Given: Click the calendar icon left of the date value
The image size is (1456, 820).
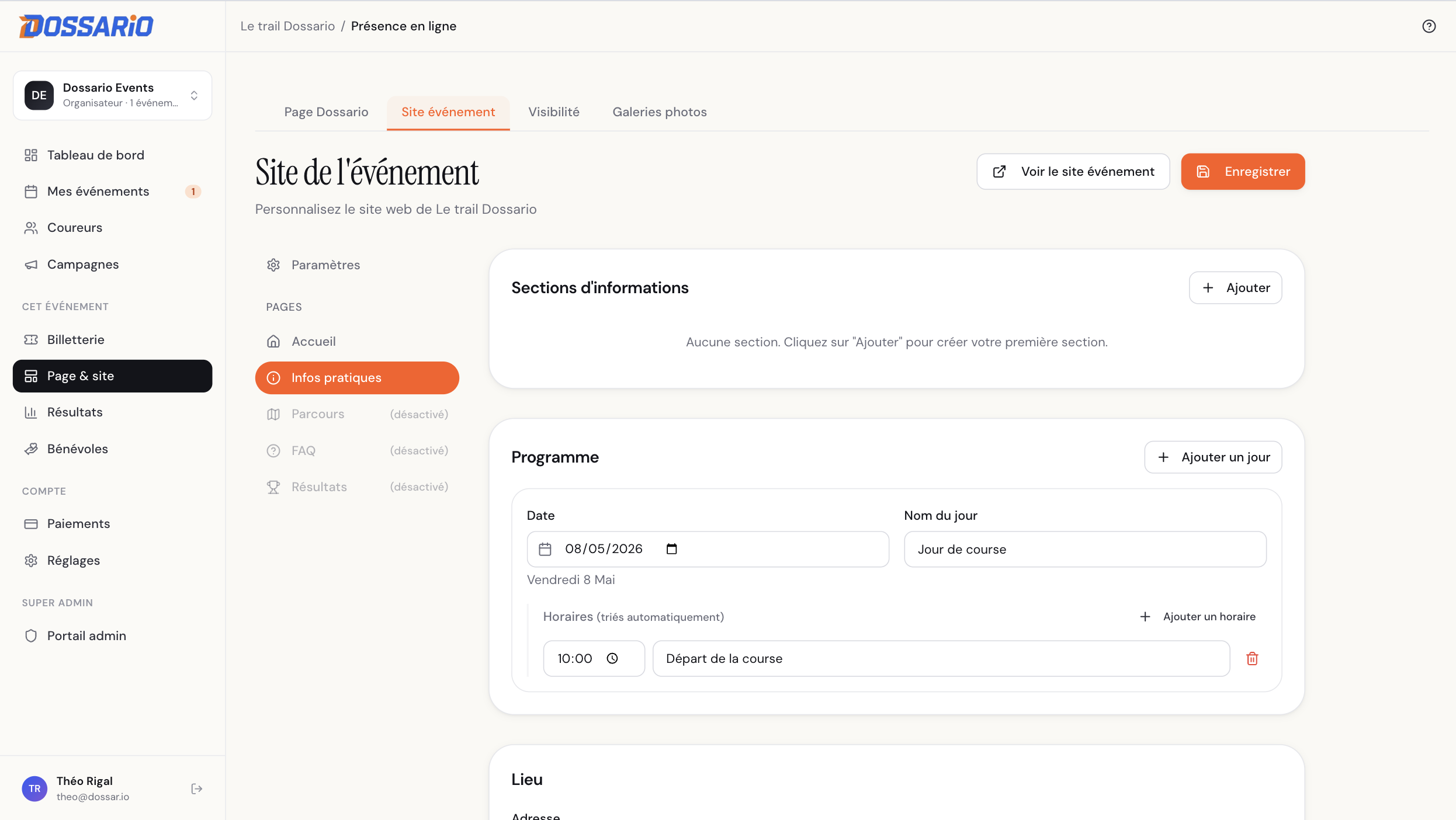Looking at the screenshot, I should coord(545,549).
